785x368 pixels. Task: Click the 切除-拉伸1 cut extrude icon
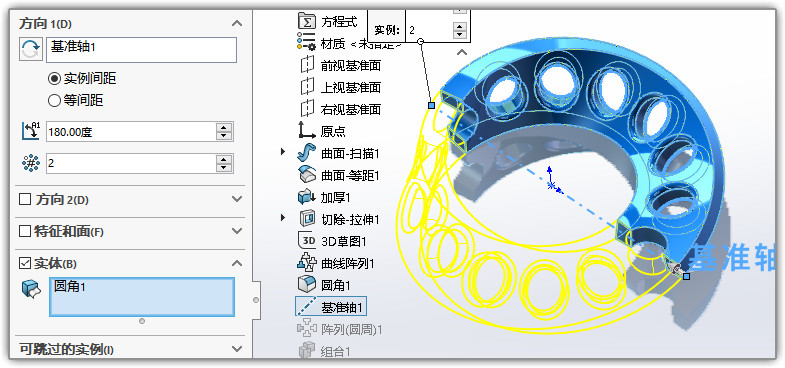306,219
